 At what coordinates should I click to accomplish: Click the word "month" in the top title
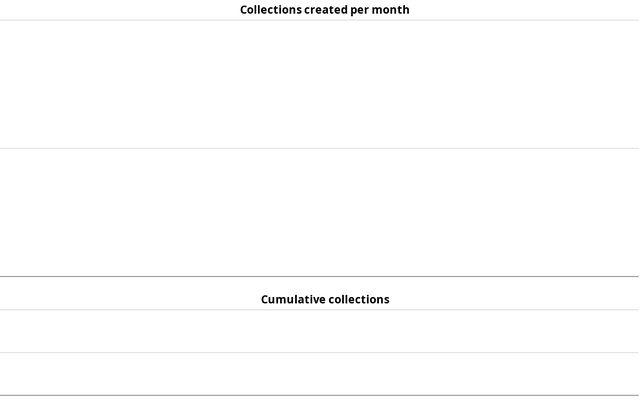[391, 10]
